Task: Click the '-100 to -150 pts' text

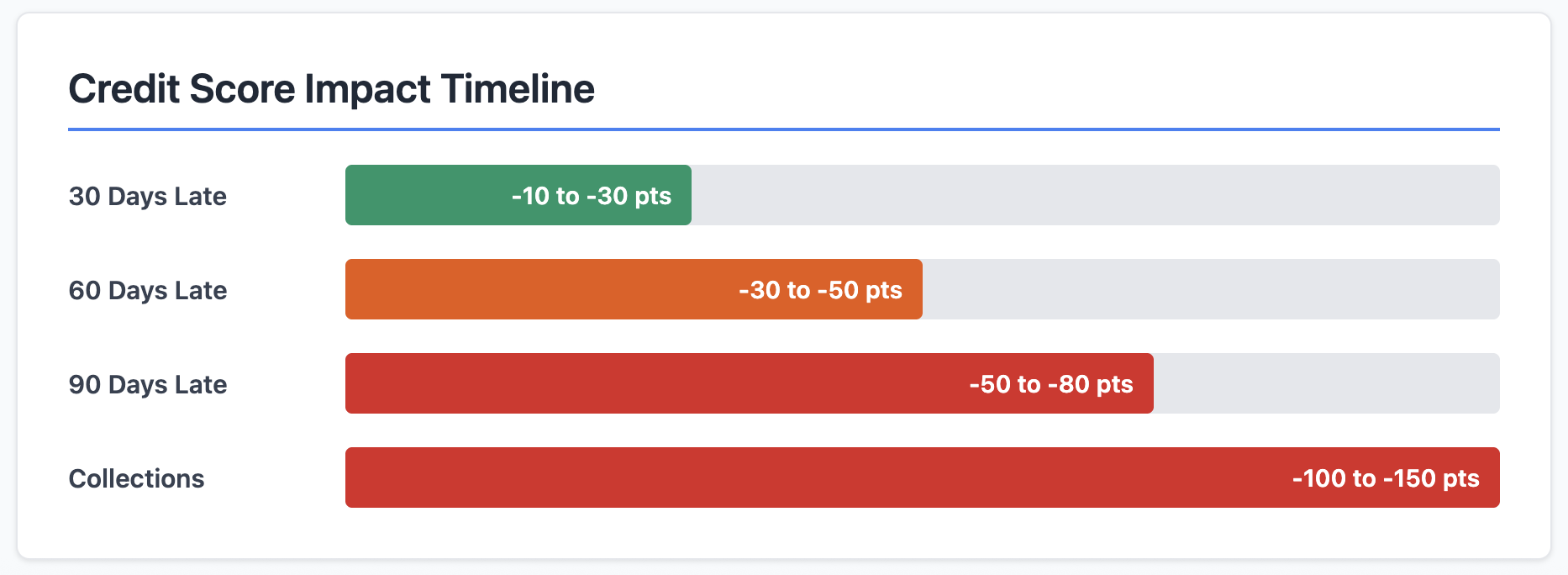Action: 1386,478
